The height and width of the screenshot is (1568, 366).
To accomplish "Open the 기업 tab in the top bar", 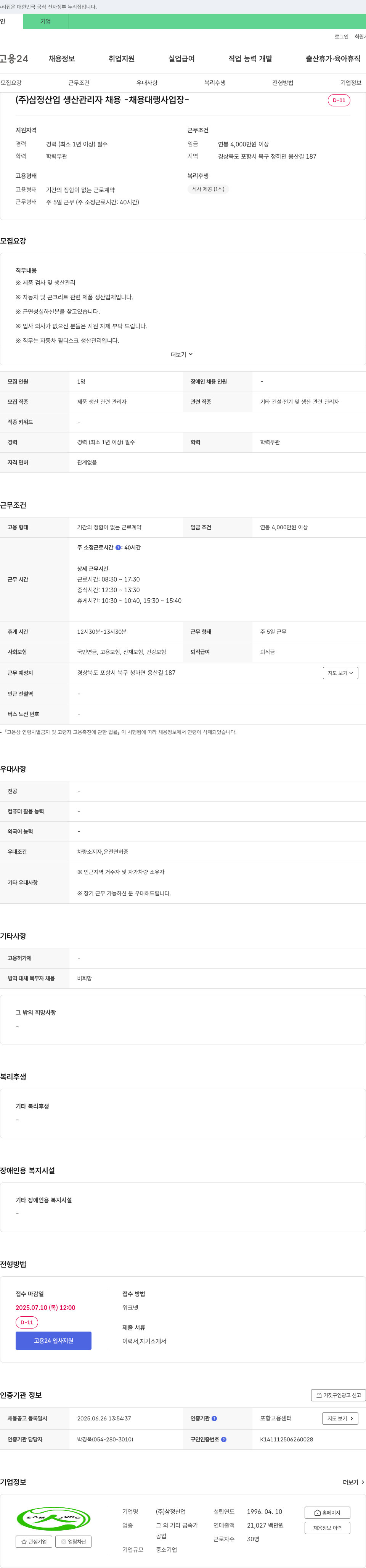I will [x=46, y=21].
